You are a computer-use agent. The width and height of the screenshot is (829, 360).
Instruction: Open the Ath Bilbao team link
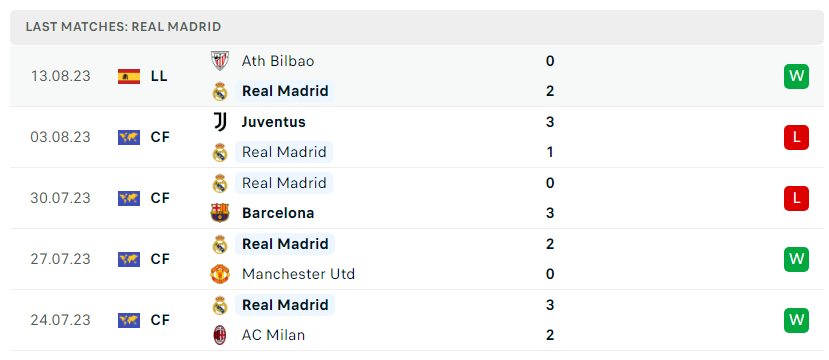point(278,61)
